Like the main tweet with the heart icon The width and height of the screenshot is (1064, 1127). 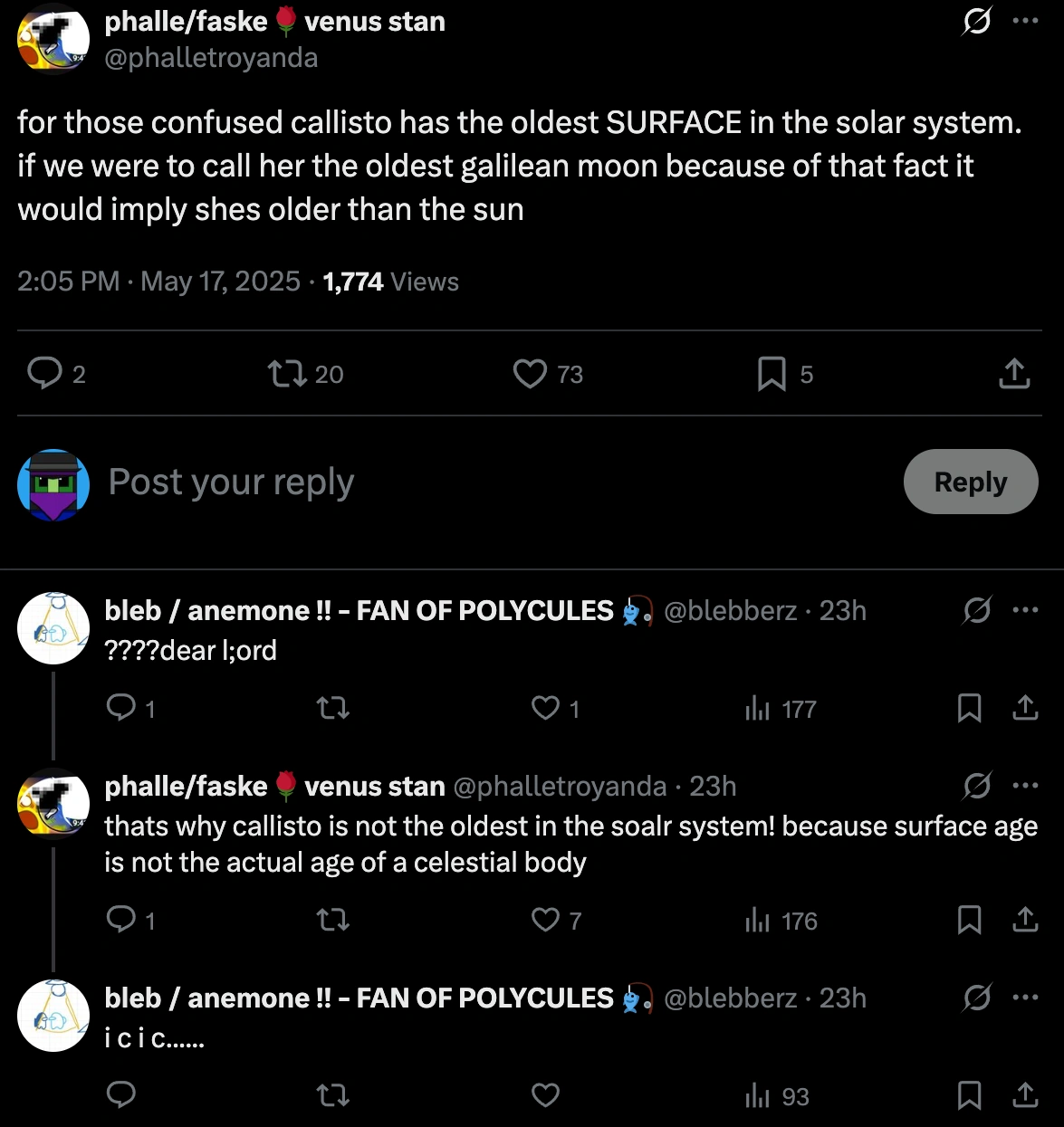tap(530, 373)
